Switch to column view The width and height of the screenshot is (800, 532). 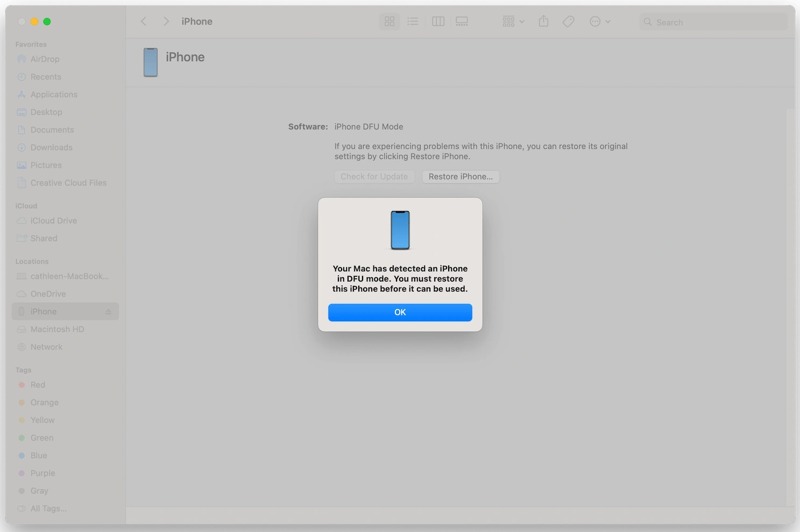click(438, 21)
